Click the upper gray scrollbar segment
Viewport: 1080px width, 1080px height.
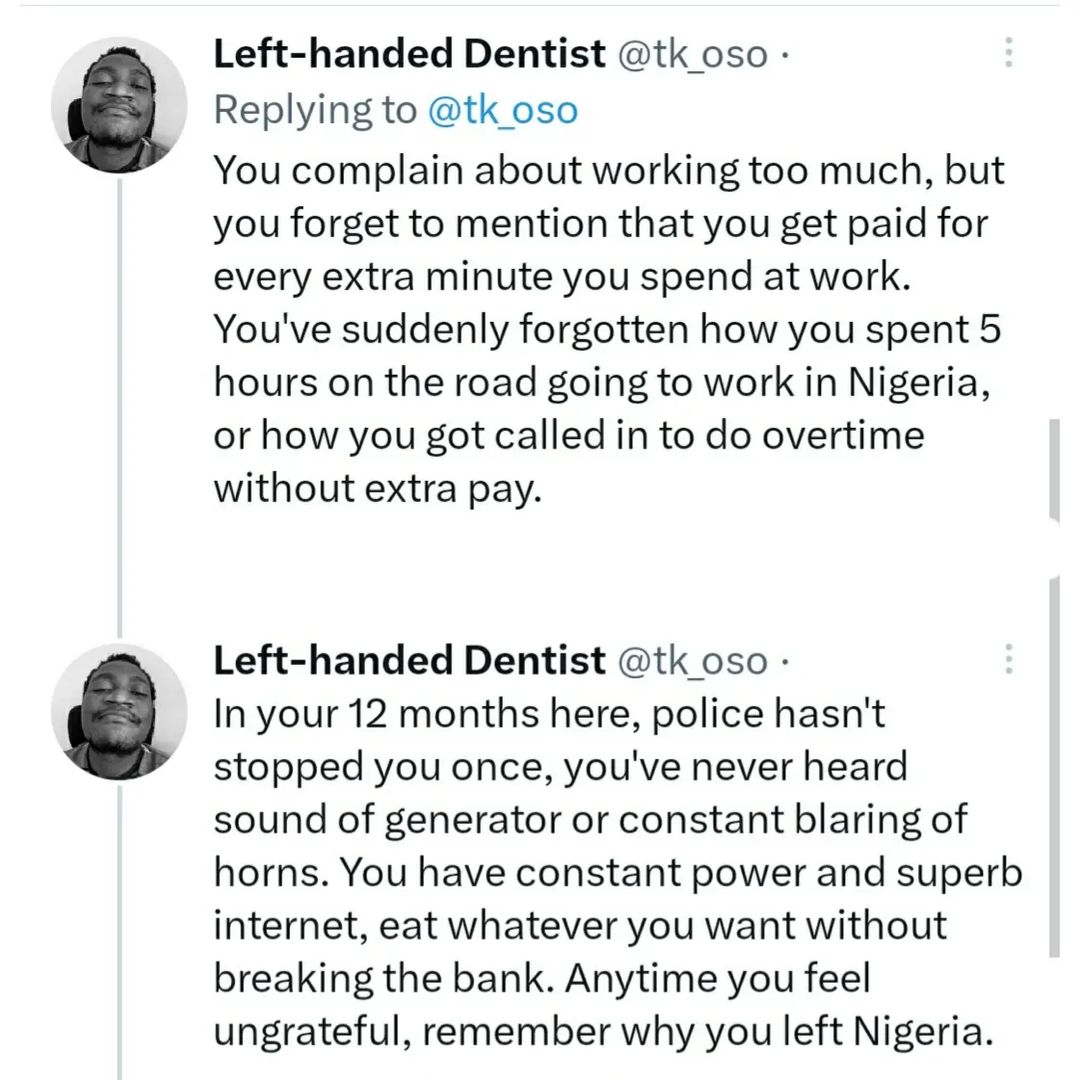click(1054, 468)
